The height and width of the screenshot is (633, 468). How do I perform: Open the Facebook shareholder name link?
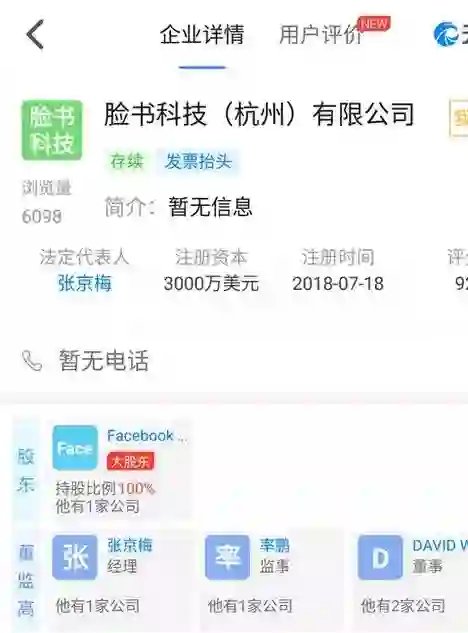point(147,436)
